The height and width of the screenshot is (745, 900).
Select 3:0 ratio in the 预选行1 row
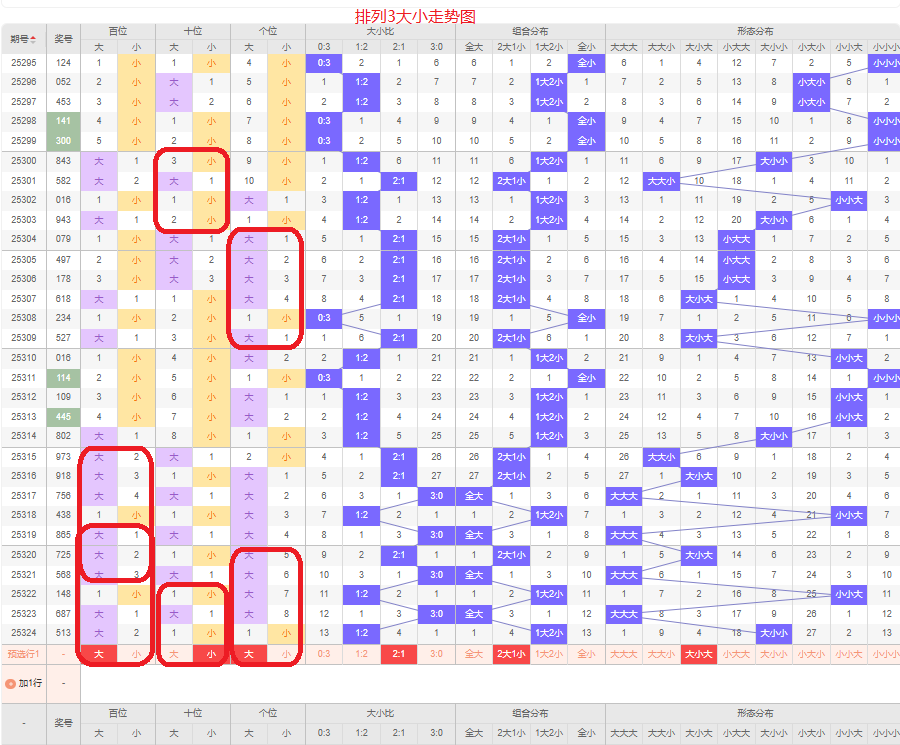tap(436, 654)
